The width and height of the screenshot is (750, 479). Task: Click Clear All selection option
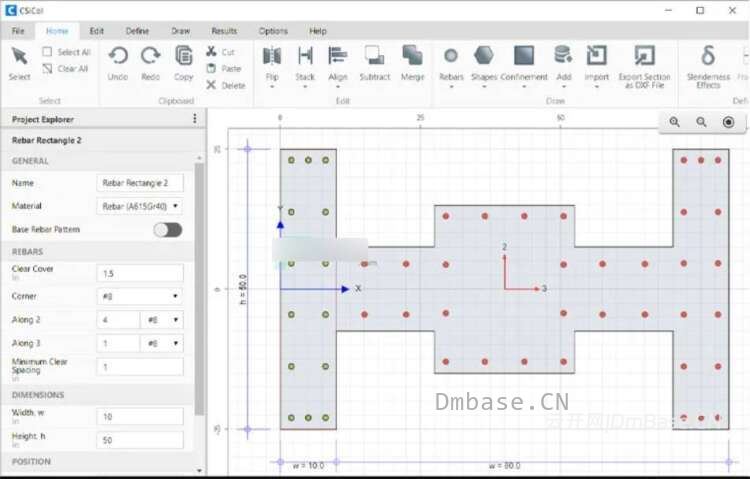click(x=65, y=68)
